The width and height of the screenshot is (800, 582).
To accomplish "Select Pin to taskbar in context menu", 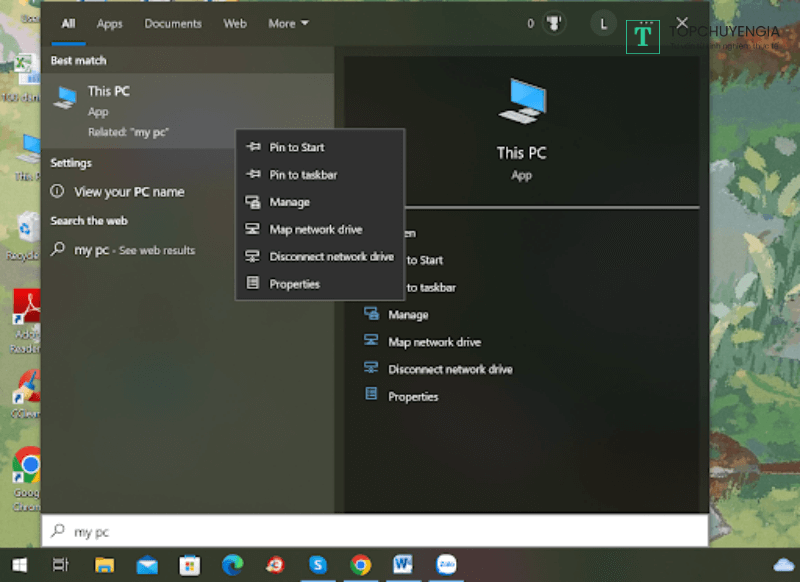I will coord(302,175).
